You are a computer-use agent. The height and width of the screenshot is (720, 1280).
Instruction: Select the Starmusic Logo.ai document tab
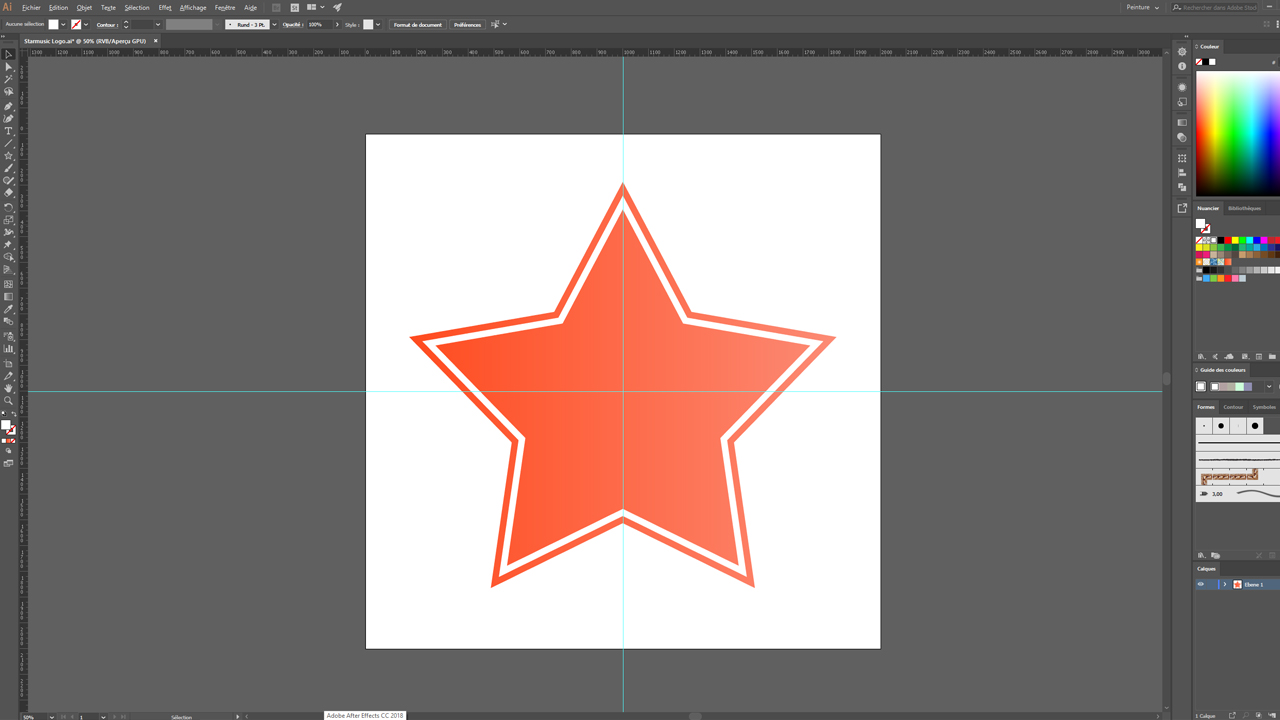[85, 41]
